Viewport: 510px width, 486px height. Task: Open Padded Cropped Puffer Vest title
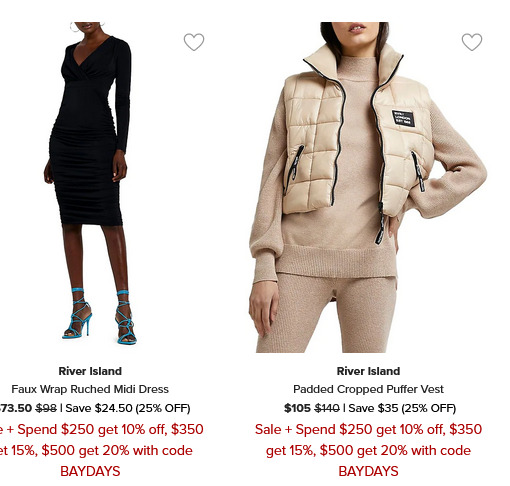click(368, 389)
